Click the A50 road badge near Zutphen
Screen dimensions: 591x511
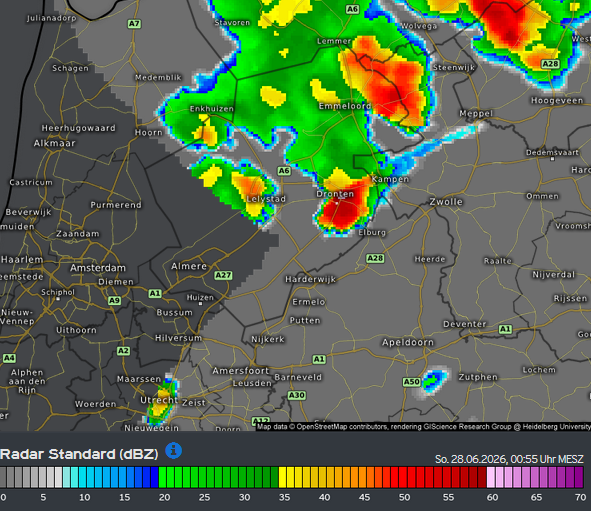point(412,382)
